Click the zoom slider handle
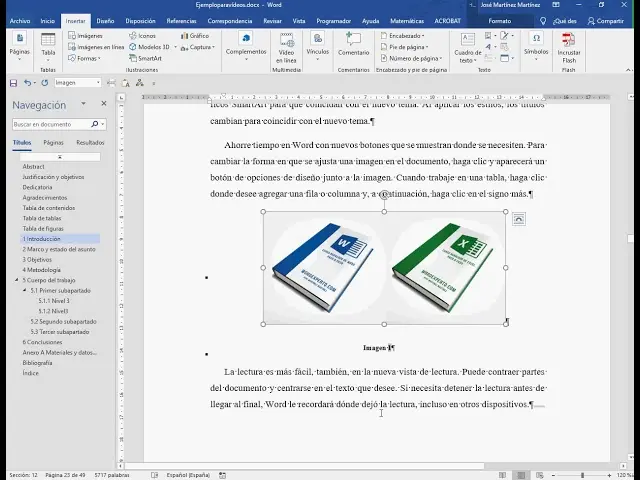The width and height of the screenshot is (640, 480). pos(582,475)
